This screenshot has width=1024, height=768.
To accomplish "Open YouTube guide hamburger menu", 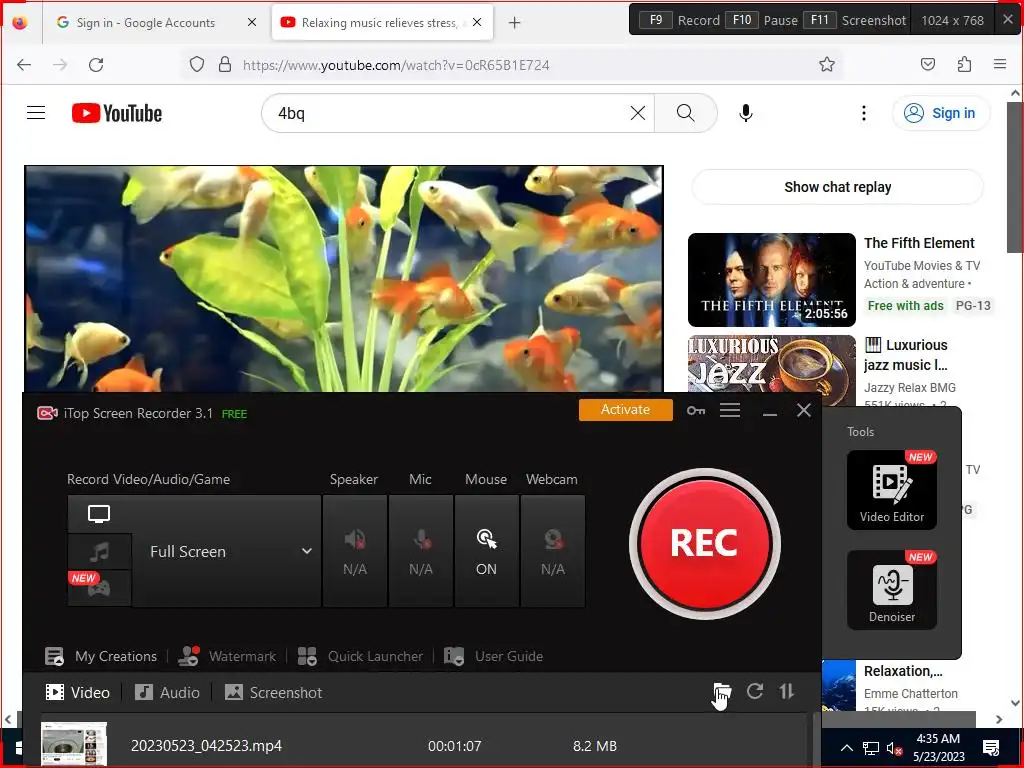I will [36, 113].
